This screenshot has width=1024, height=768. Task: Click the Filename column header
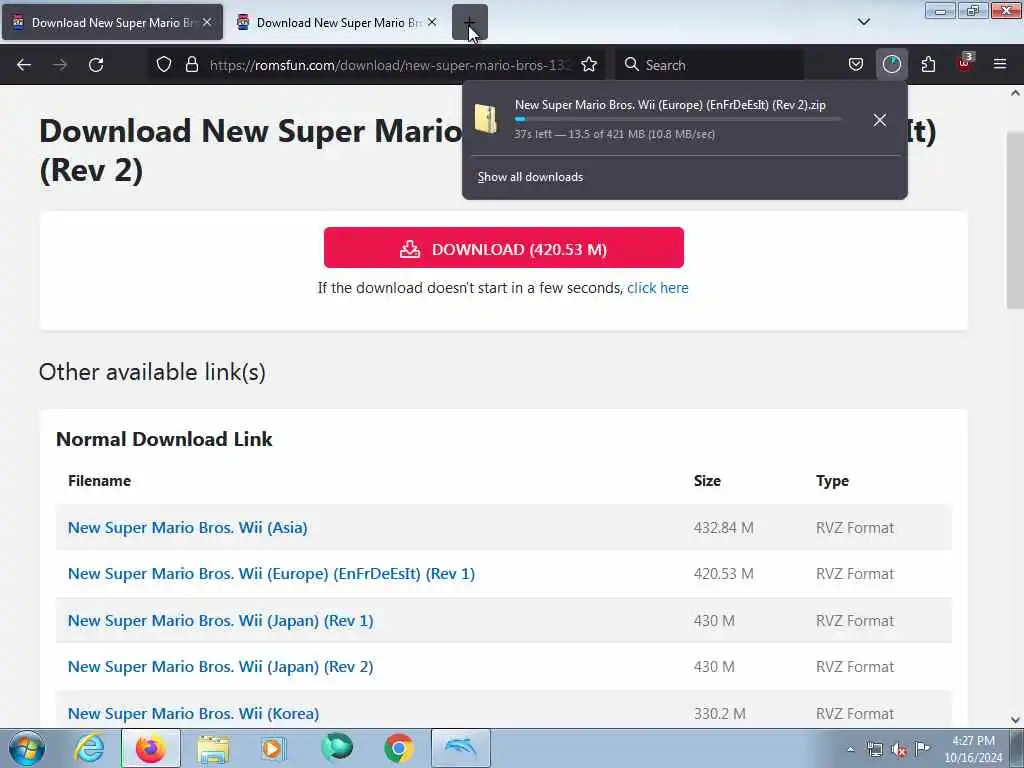click(99, 481)
